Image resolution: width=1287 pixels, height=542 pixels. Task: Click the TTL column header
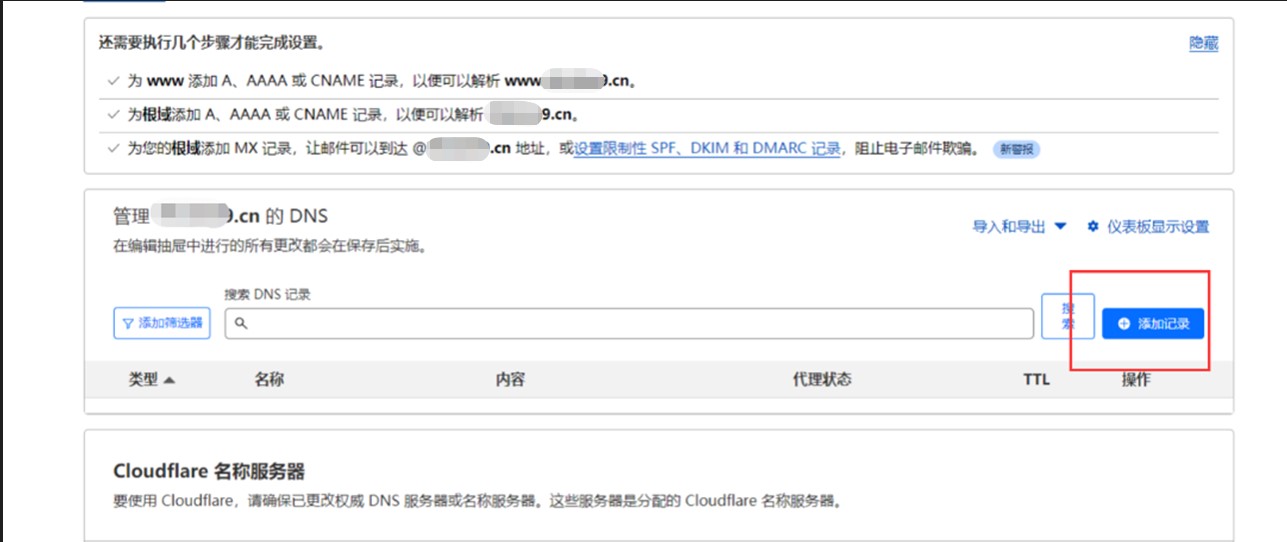1036,379
